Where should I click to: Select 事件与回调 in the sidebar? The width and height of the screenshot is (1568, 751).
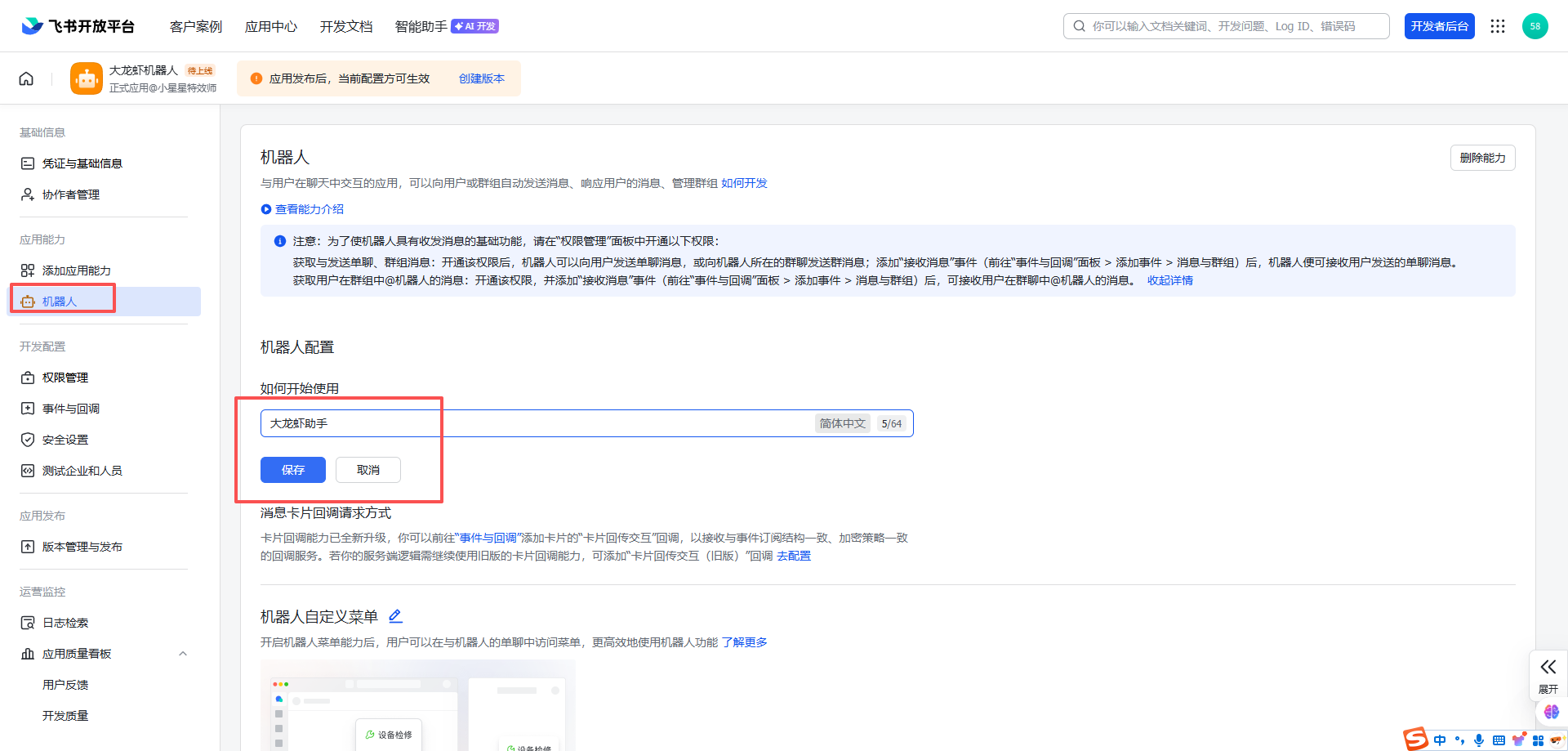coord(71,409)
